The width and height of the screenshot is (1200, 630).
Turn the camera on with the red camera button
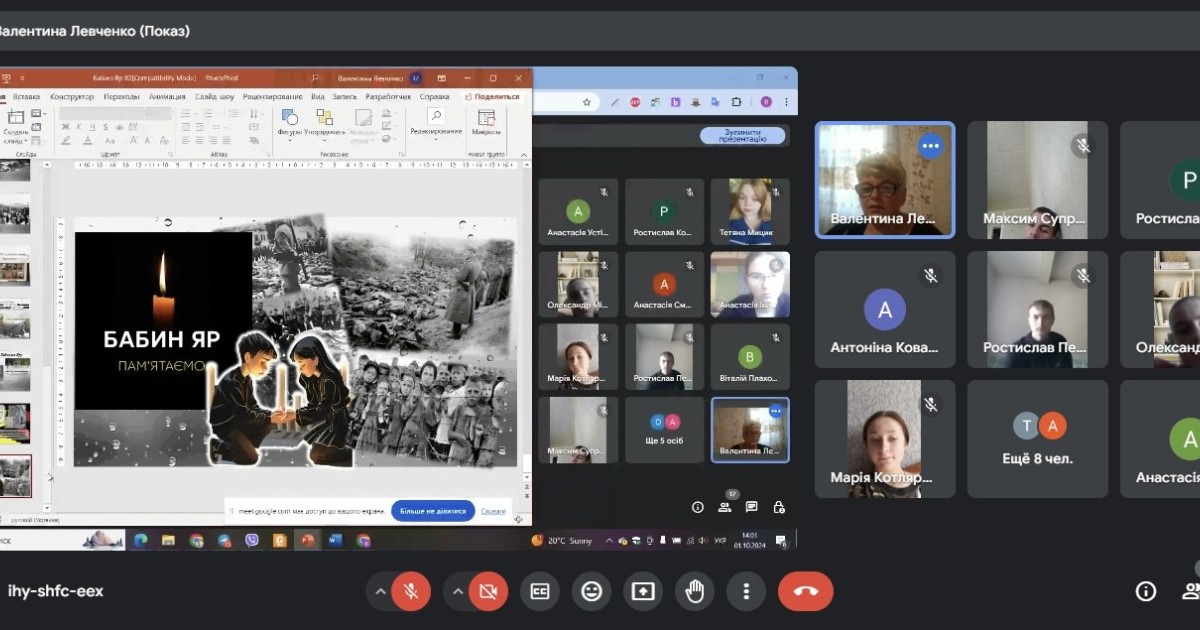coord(488,591)
